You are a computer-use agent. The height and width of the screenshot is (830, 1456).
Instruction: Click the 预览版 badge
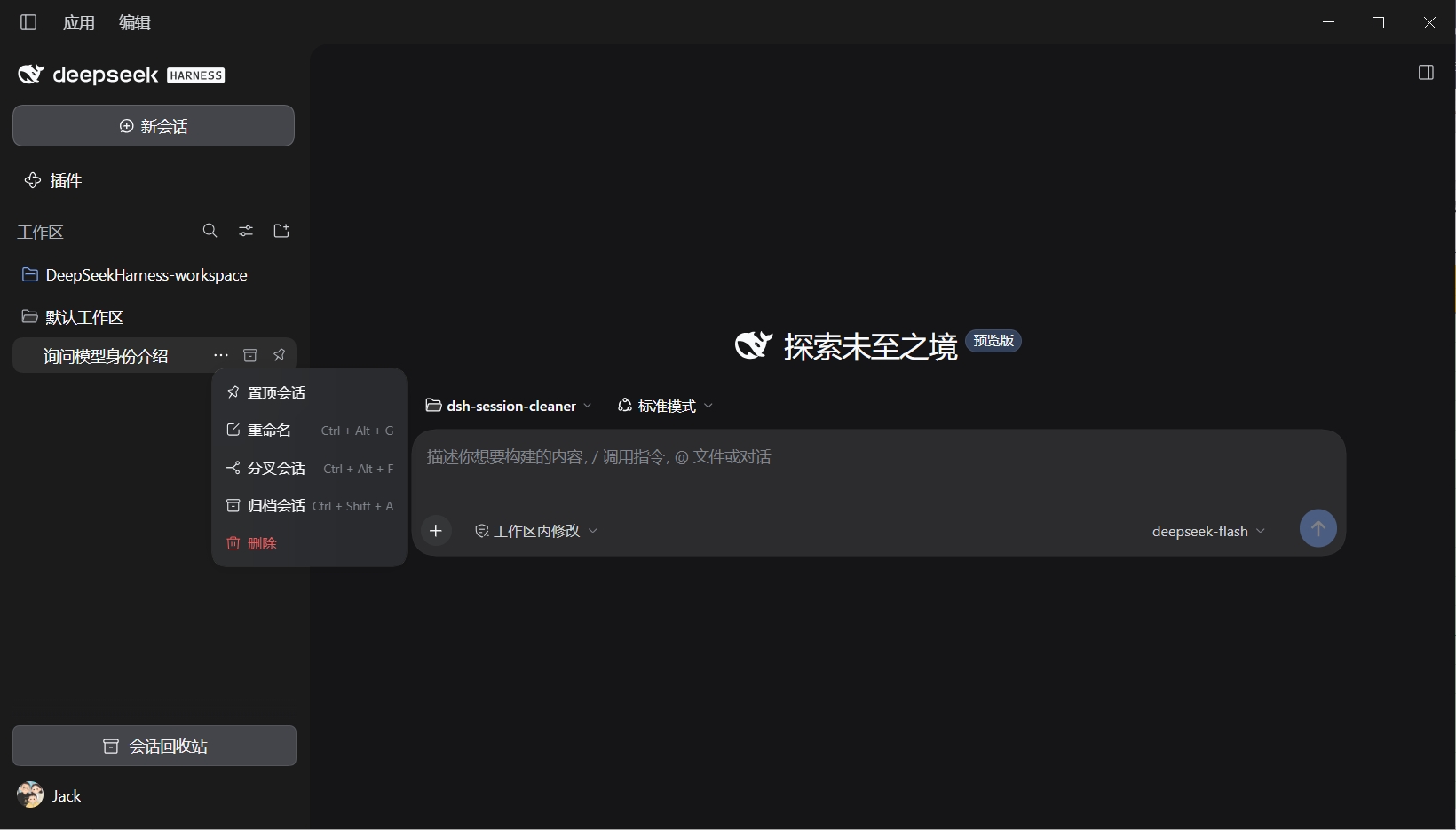[x=993, y=341]
